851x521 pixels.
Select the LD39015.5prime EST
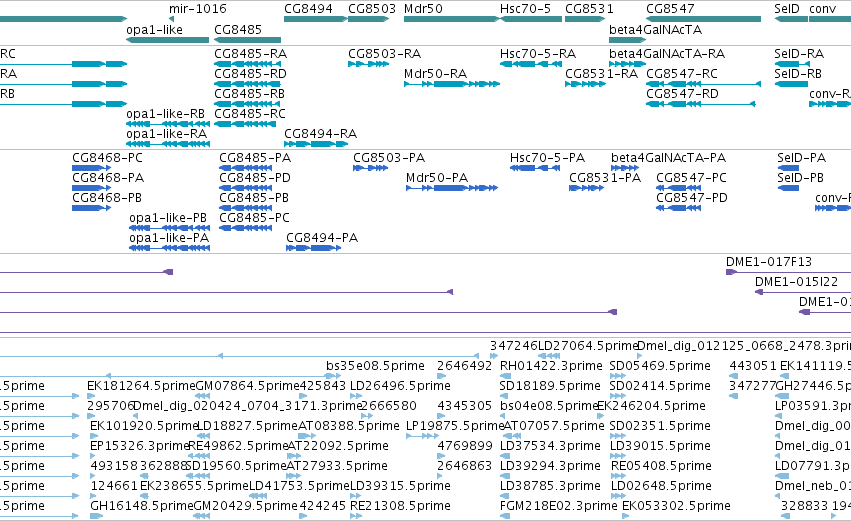pyautogui.click(x=661, y=446)
